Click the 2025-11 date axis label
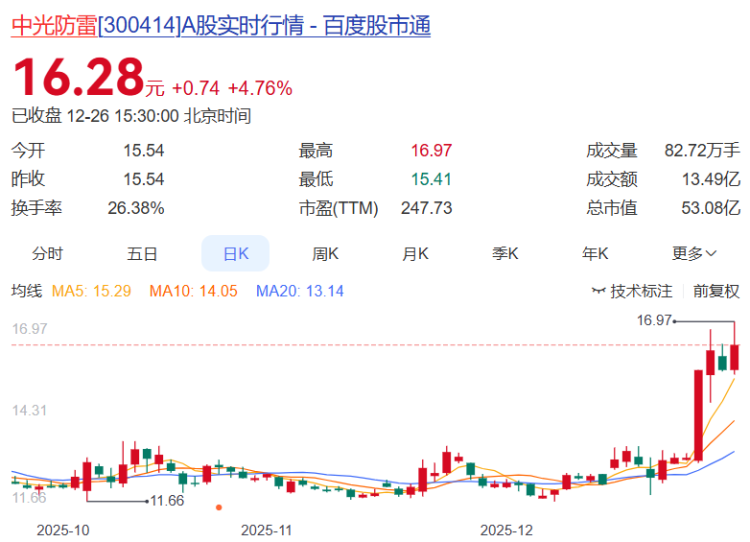Image resolution: width=750 pixels, height=542 pixels. pos(266,528)
